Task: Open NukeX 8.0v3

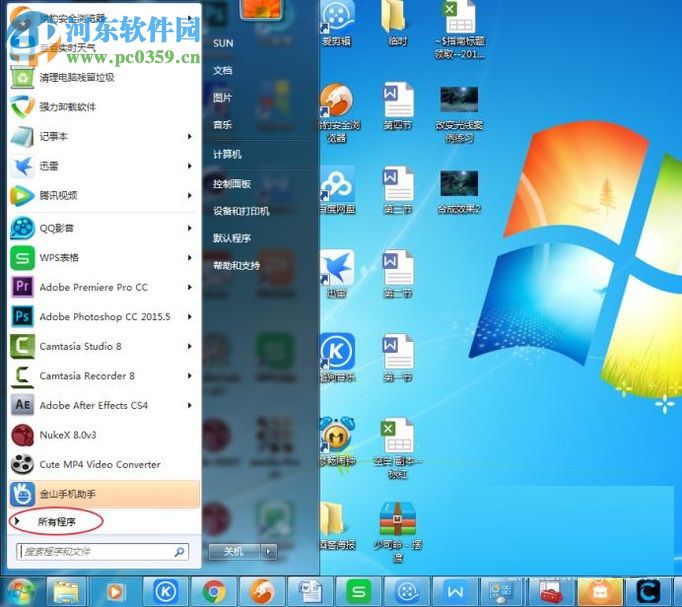Action: (x=104, y=435)
